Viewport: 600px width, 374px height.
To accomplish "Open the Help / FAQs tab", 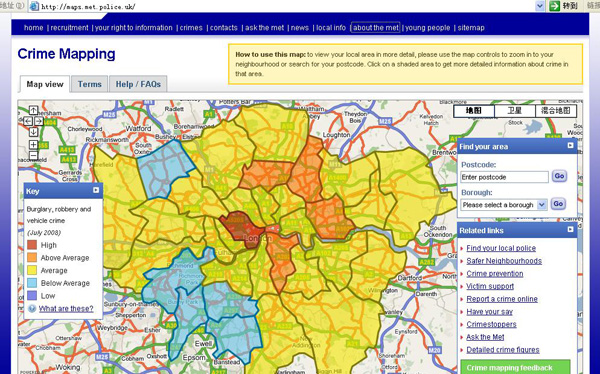I will point(138,84).
